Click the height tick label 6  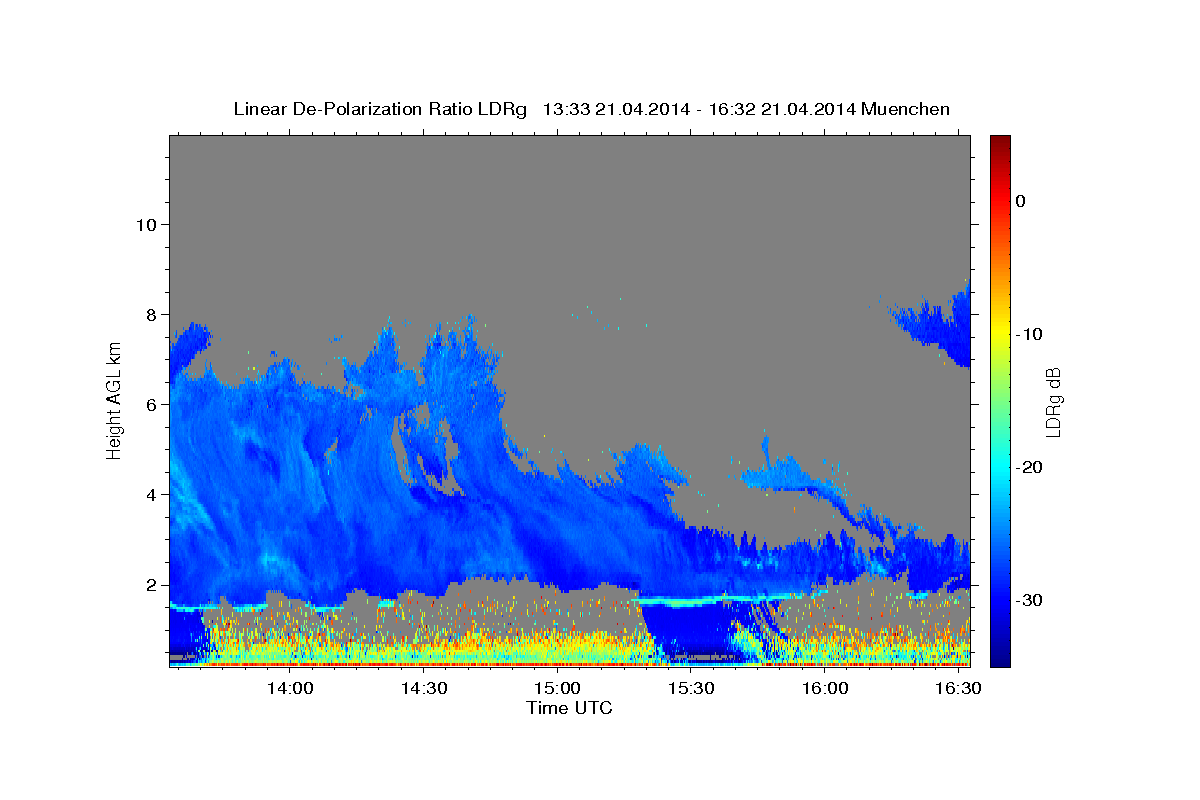tap(152, 404)
